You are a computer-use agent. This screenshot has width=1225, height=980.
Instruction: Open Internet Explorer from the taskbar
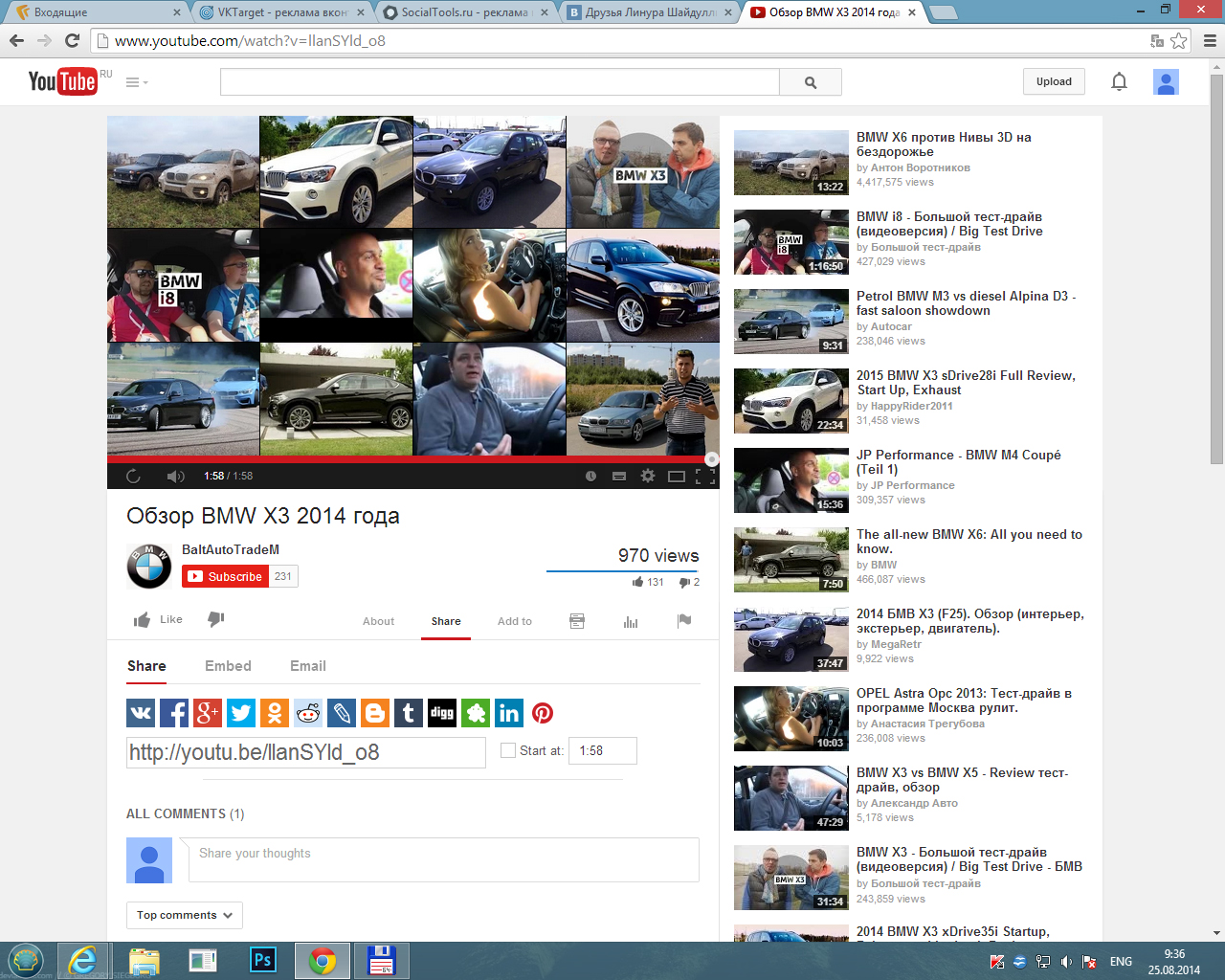click(x=84, y=961)
